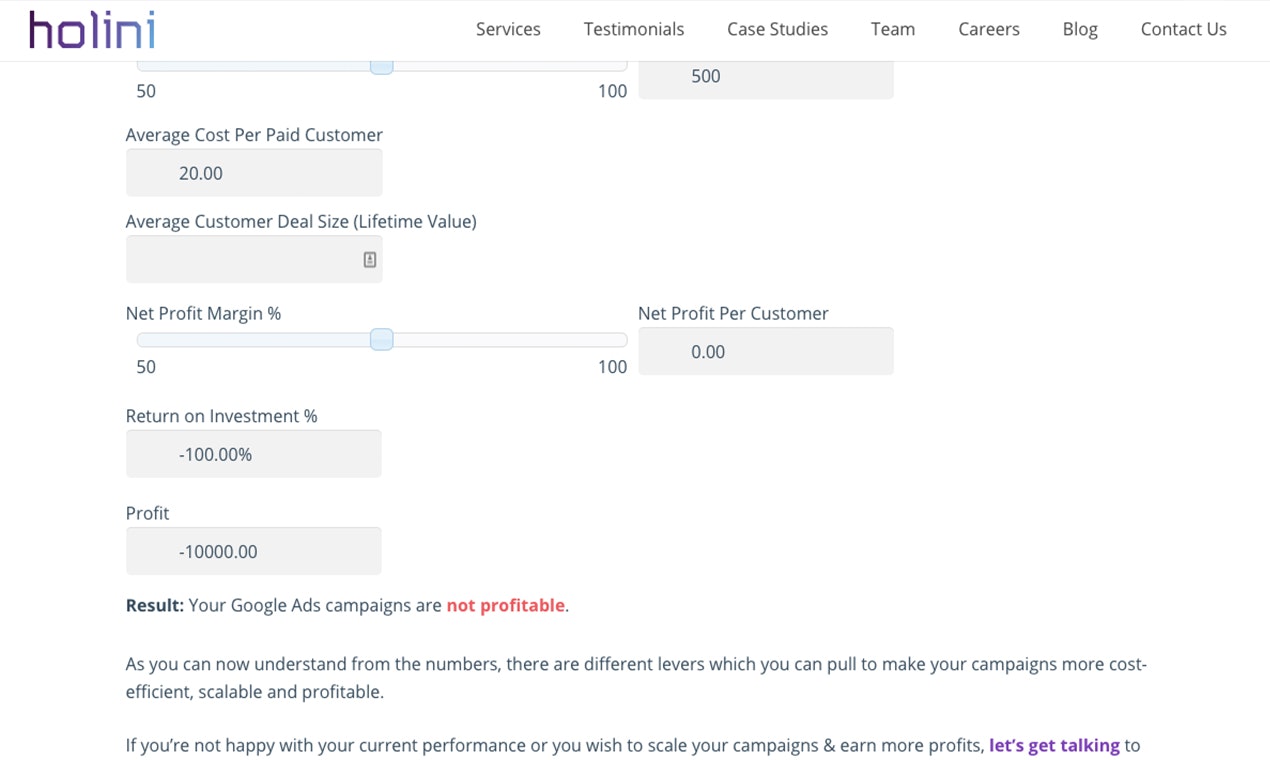The height and width of the screenshot is (760, 1270).
Task: Open the Case Studies page
Action: [x=777, y=29]
